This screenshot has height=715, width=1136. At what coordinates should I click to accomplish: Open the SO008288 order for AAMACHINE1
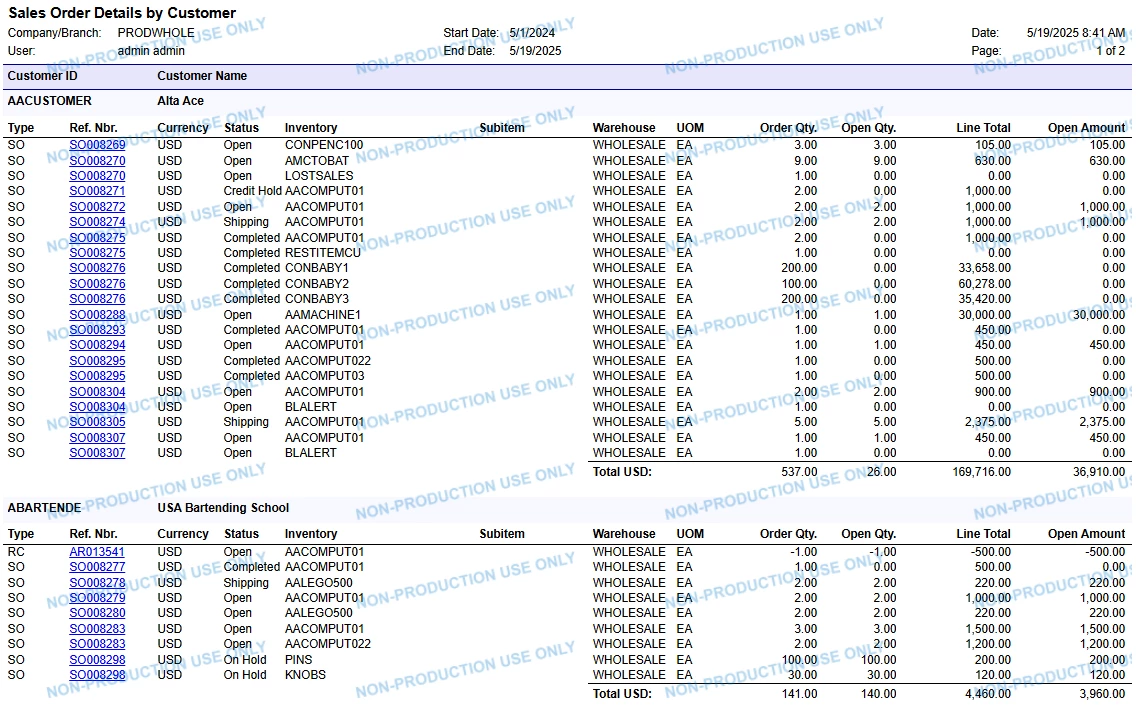[97, 315]
